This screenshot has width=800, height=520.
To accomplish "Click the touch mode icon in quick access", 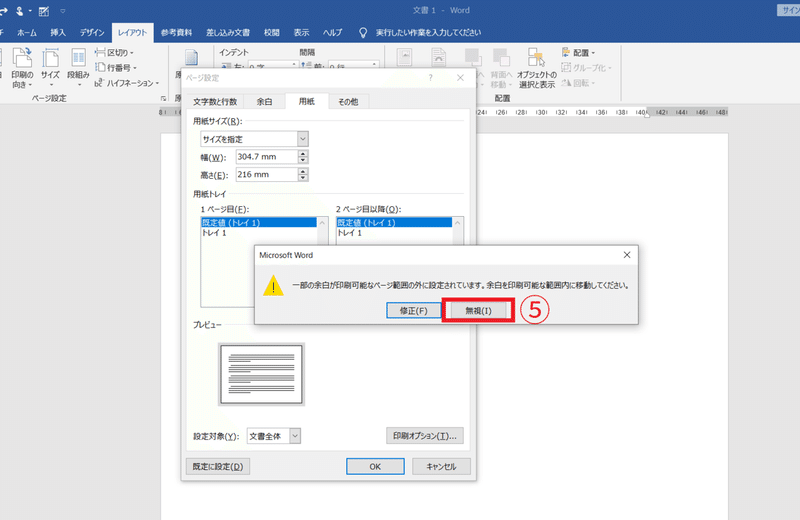I will [x=21, y=11].
